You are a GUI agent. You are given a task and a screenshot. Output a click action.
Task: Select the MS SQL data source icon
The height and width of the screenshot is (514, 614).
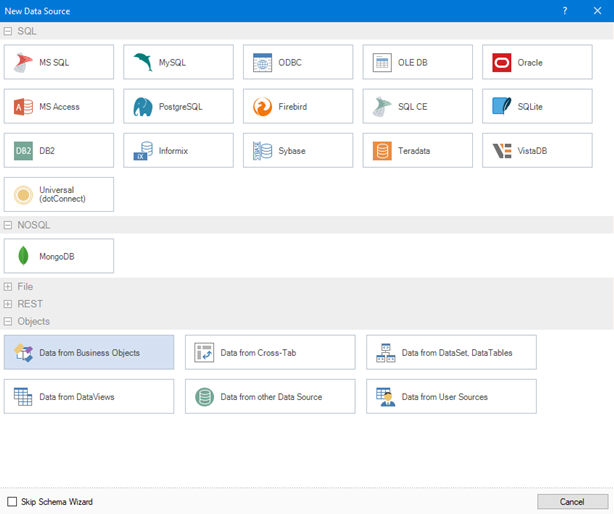23,63
